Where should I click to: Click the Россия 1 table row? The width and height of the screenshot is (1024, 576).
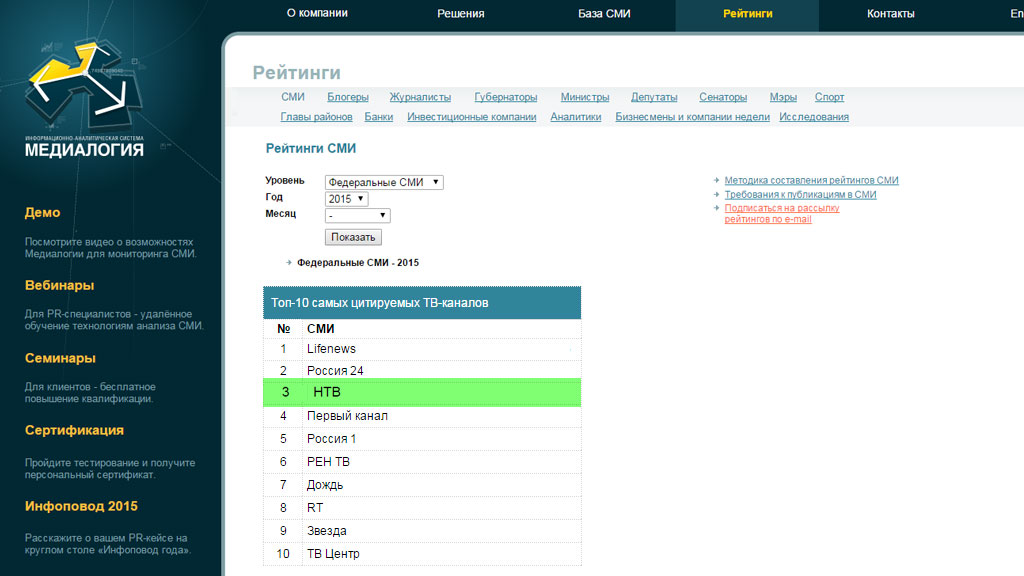pos(422,439)
